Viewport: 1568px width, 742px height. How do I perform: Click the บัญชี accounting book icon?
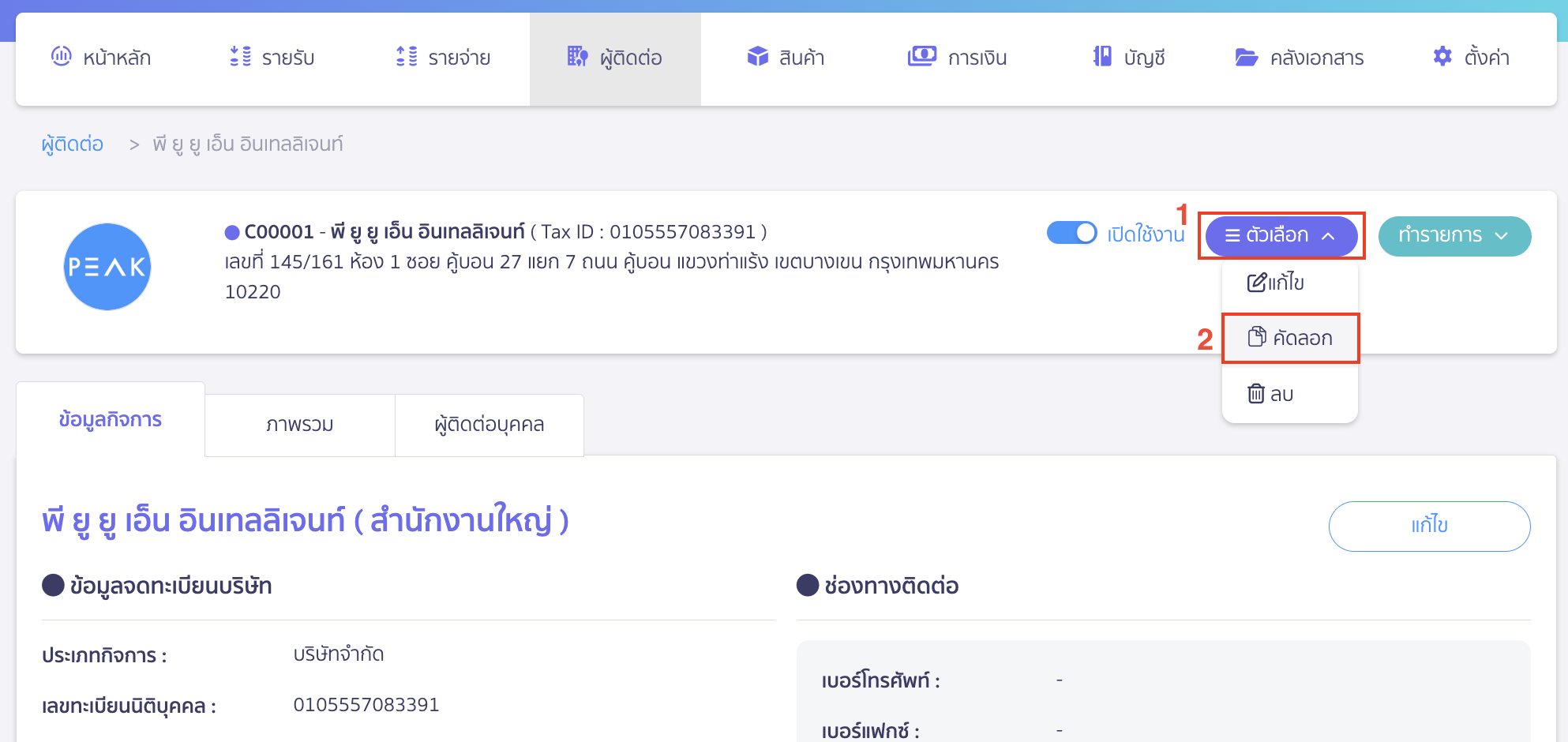click(x=1102, y=57)
